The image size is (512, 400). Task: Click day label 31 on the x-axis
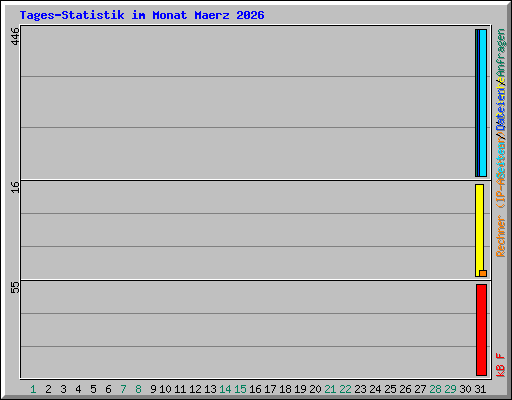[x=480, y=389]
